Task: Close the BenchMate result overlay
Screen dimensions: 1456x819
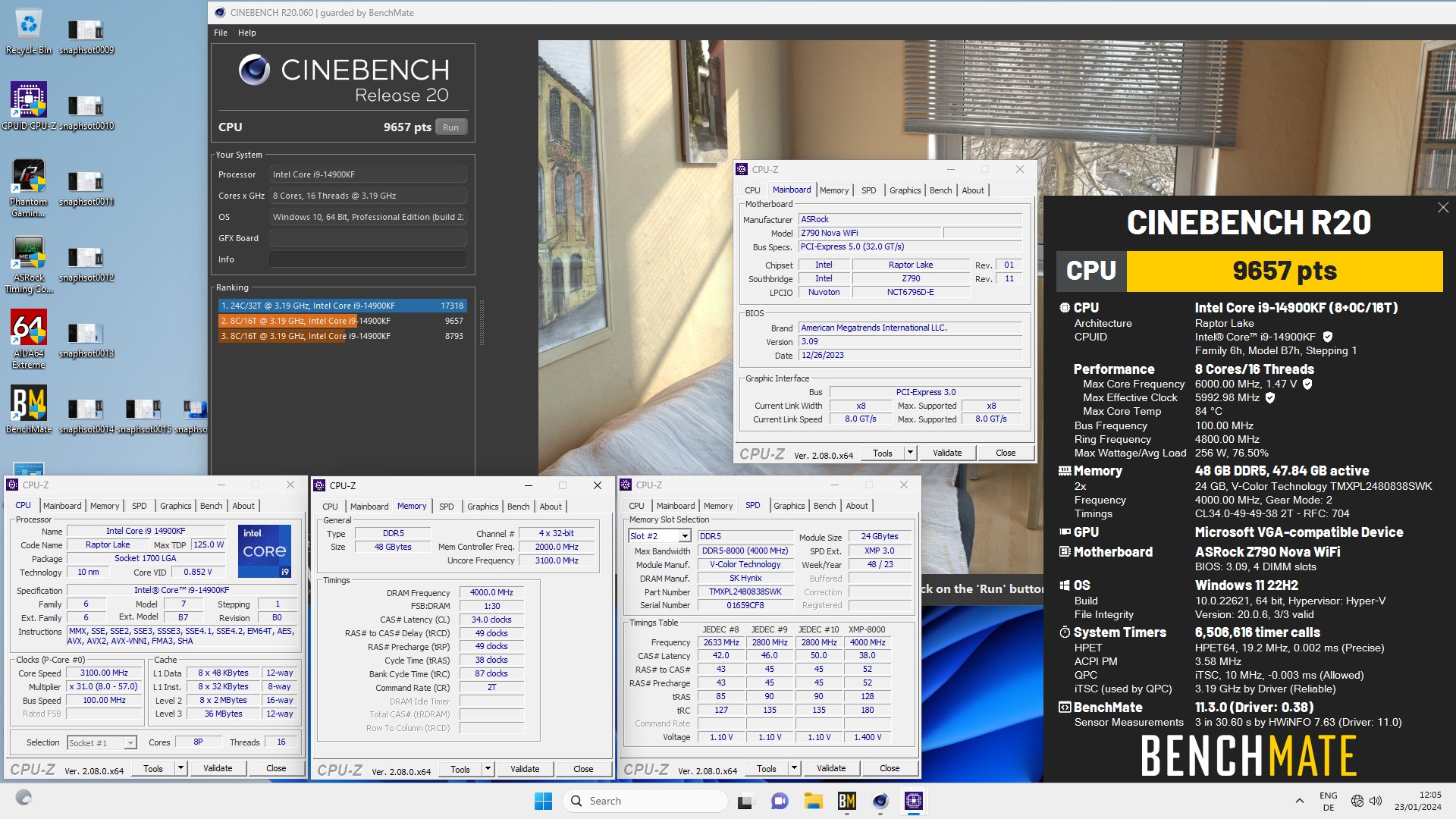Action: [x=1442, y=208]
